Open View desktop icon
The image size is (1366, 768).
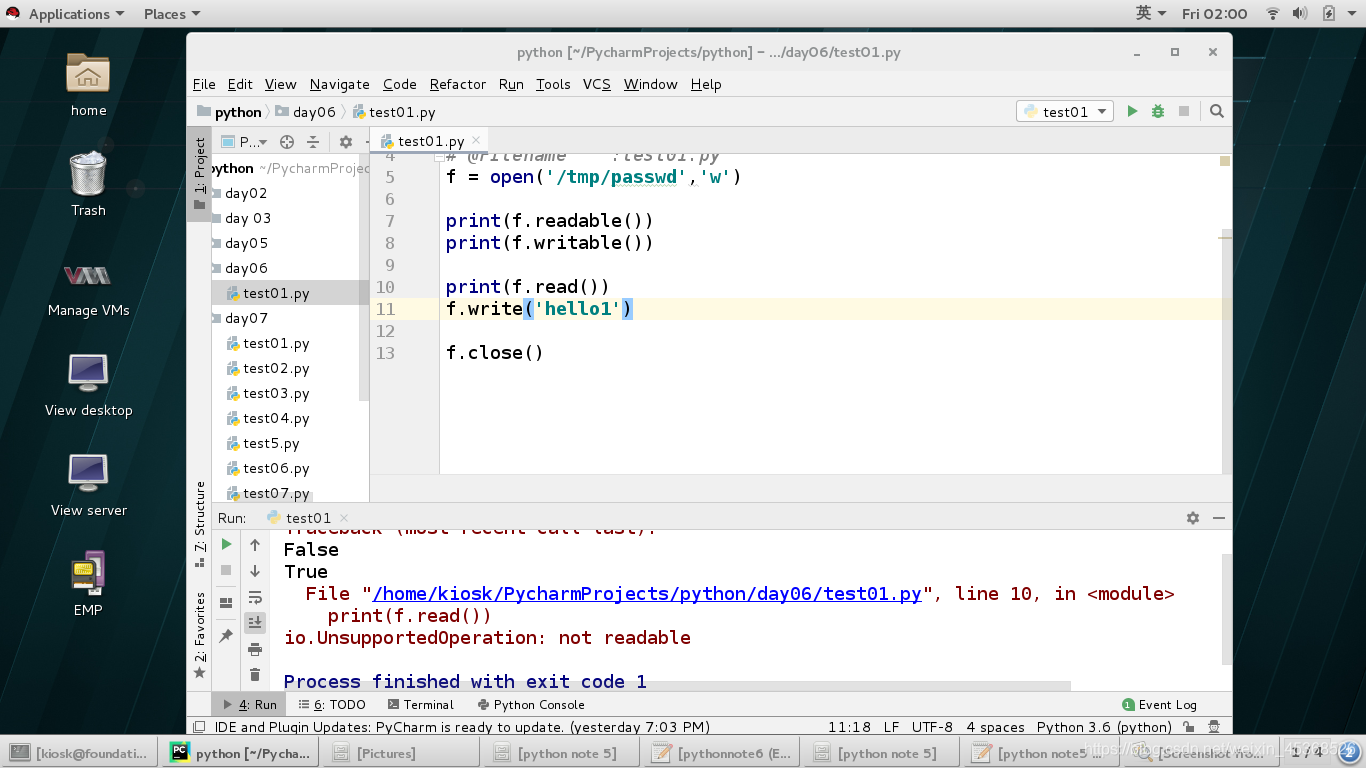(x=88, y=383)
